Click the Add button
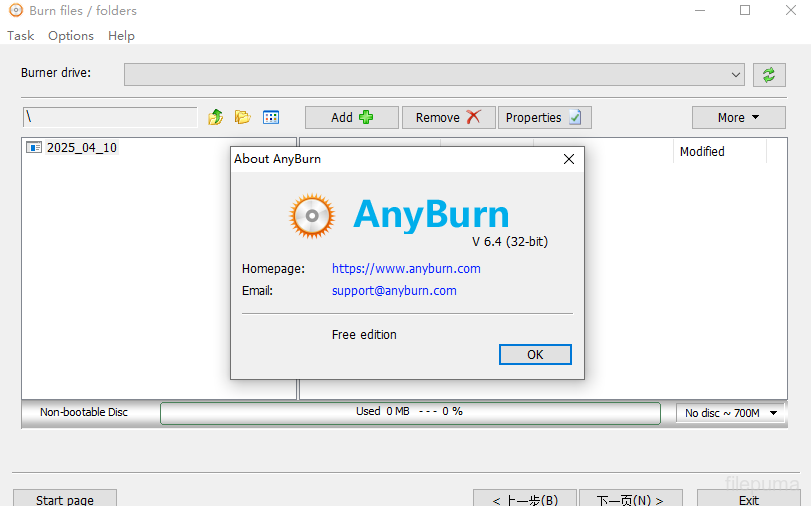The width and height of the screenshot is (811, 506). 352,117
